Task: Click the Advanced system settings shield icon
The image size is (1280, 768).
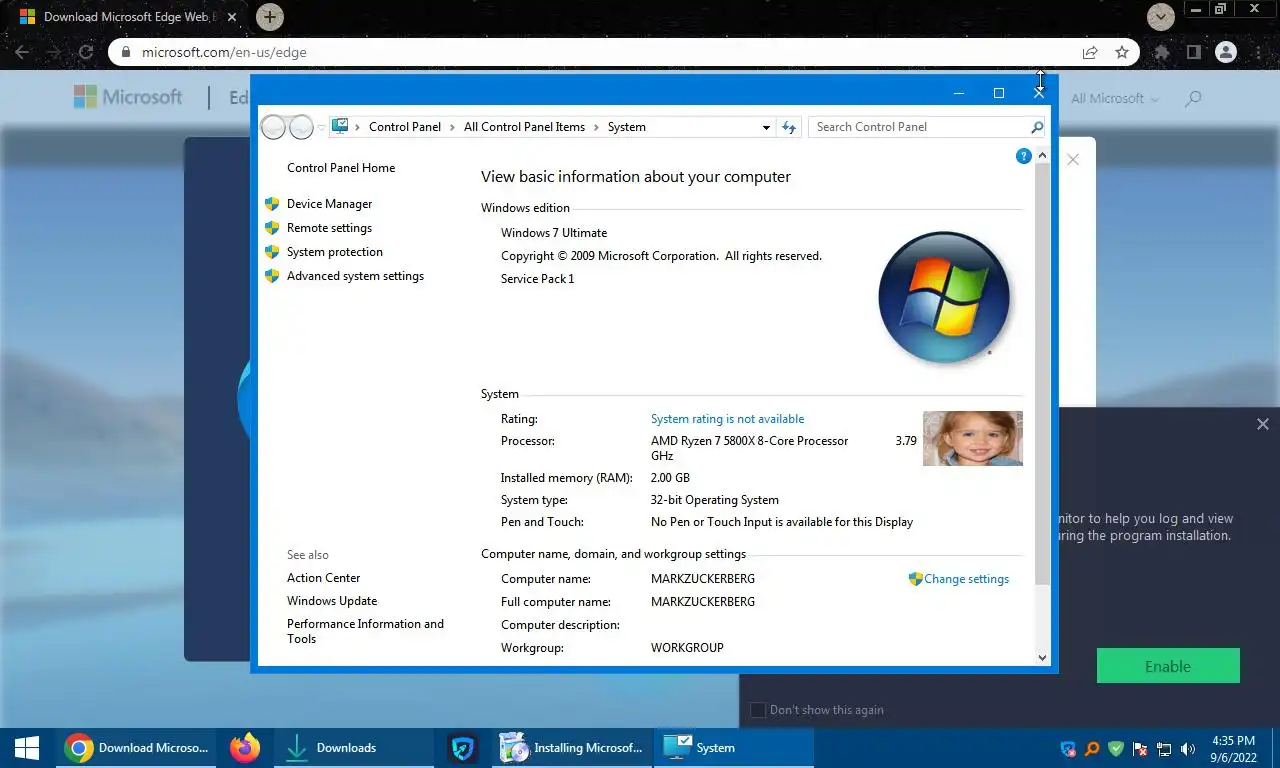Action: pyautogui.click(x=272, y=276)
